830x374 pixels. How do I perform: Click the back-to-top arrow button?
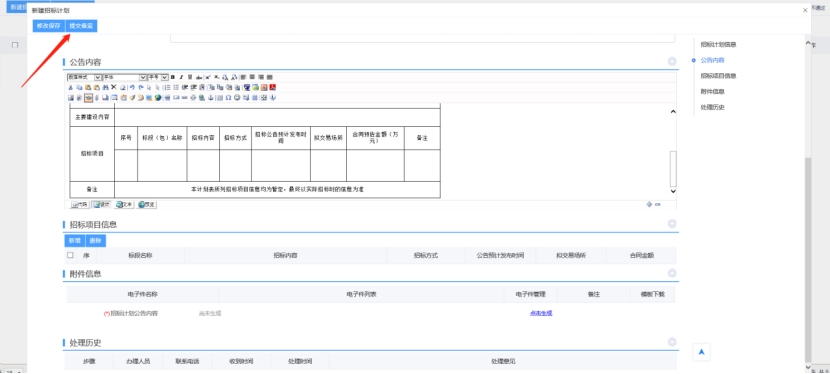point(701,352)
